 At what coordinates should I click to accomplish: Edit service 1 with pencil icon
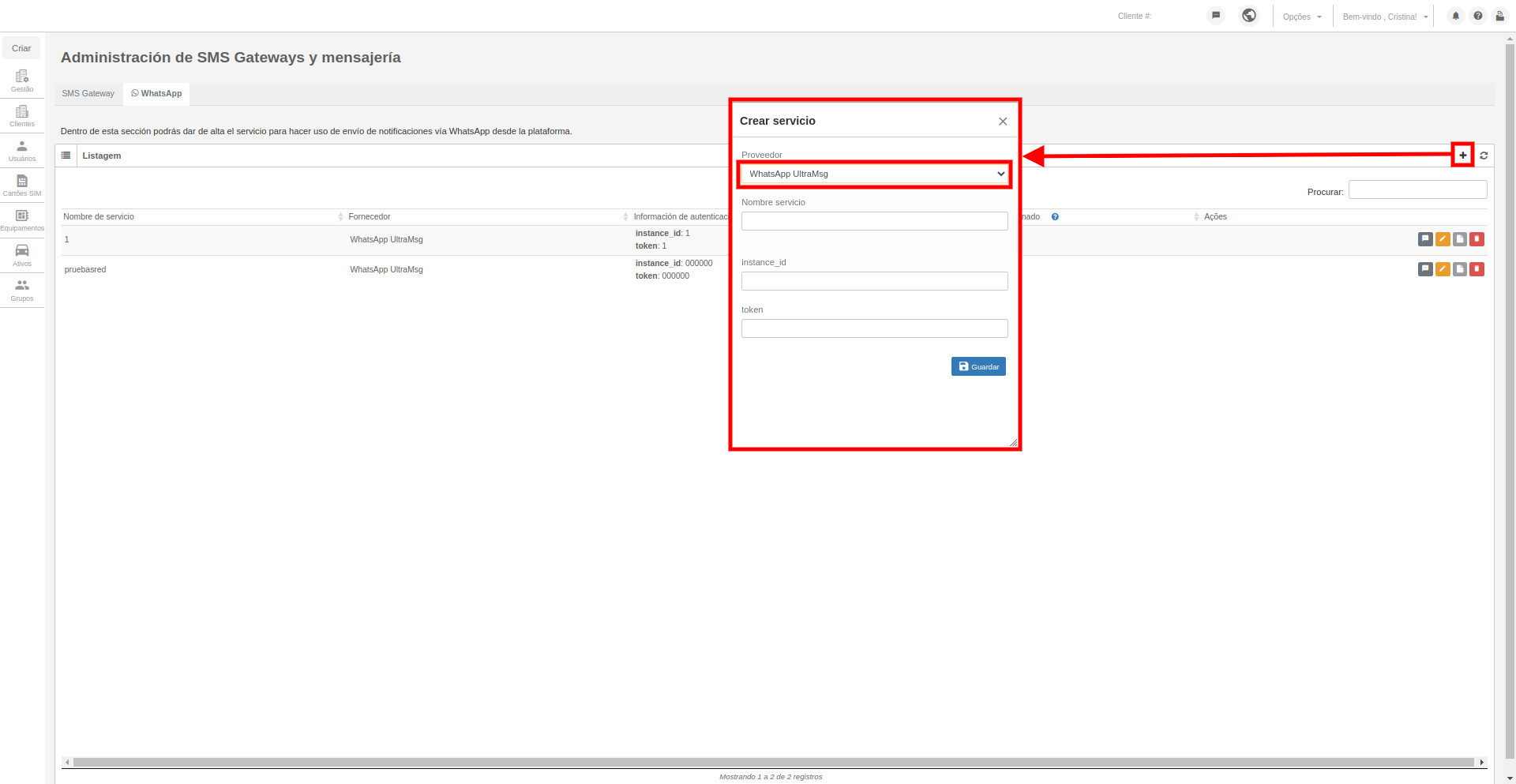(1443, 239)
